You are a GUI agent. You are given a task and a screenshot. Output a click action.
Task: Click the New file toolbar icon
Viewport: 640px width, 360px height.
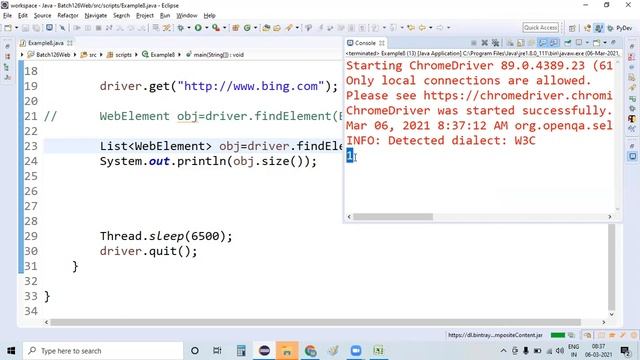(8, 28)
